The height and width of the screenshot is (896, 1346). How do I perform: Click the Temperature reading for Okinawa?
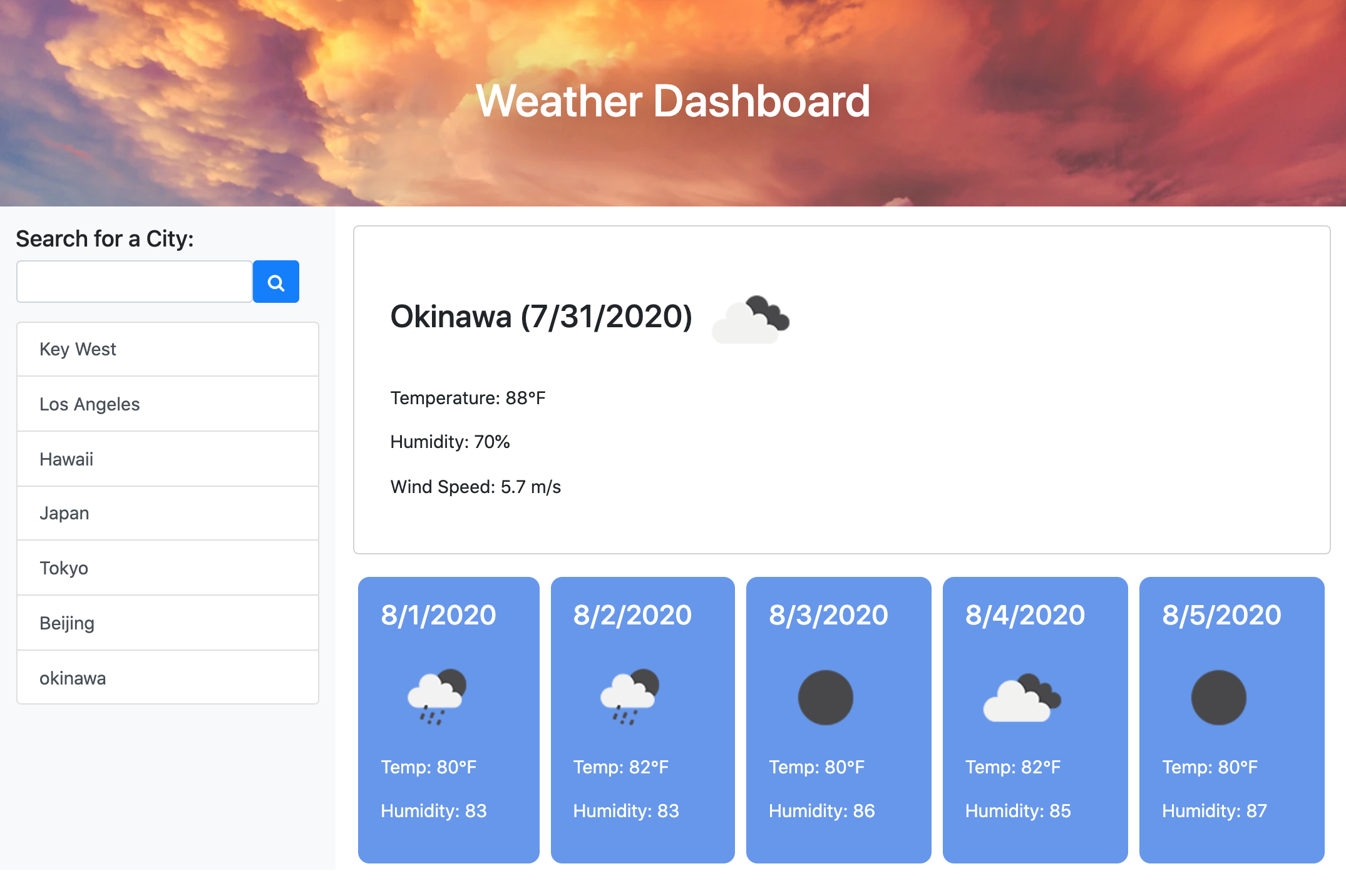point(467,397)
